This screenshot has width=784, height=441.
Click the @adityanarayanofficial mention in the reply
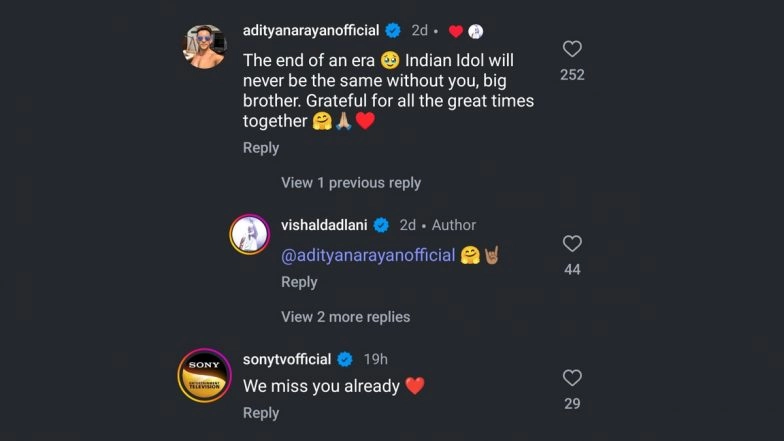click(368, 255)
